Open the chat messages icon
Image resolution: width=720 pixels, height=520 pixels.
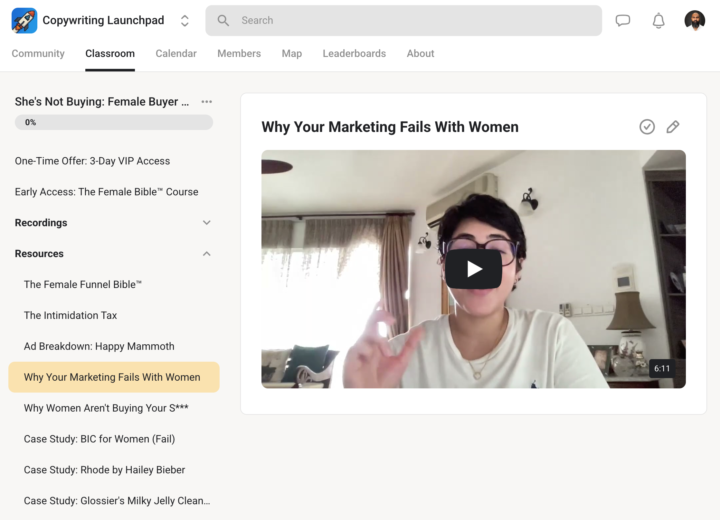[x=623, y=20]
